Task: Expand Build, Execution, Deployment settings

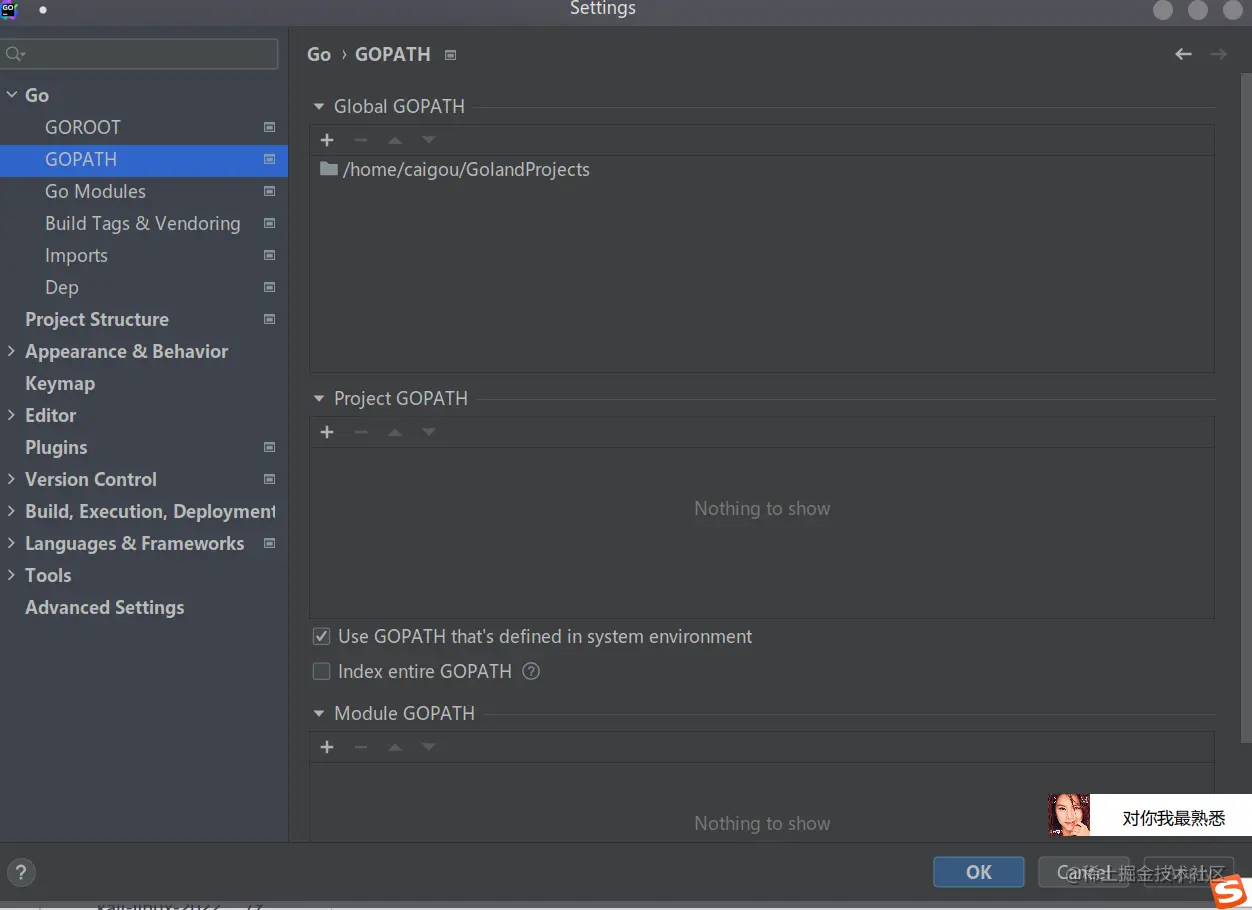Action: click(12, 511)
